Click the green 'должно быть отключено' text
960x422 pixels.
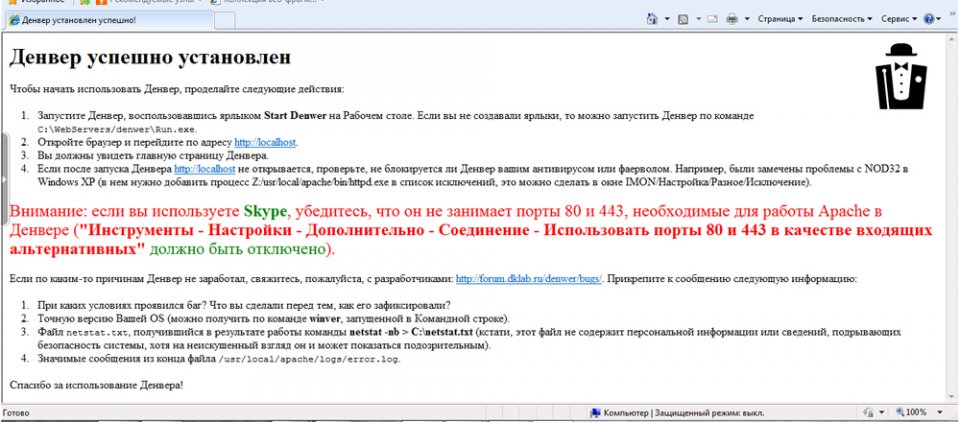(x=236, y=250)
